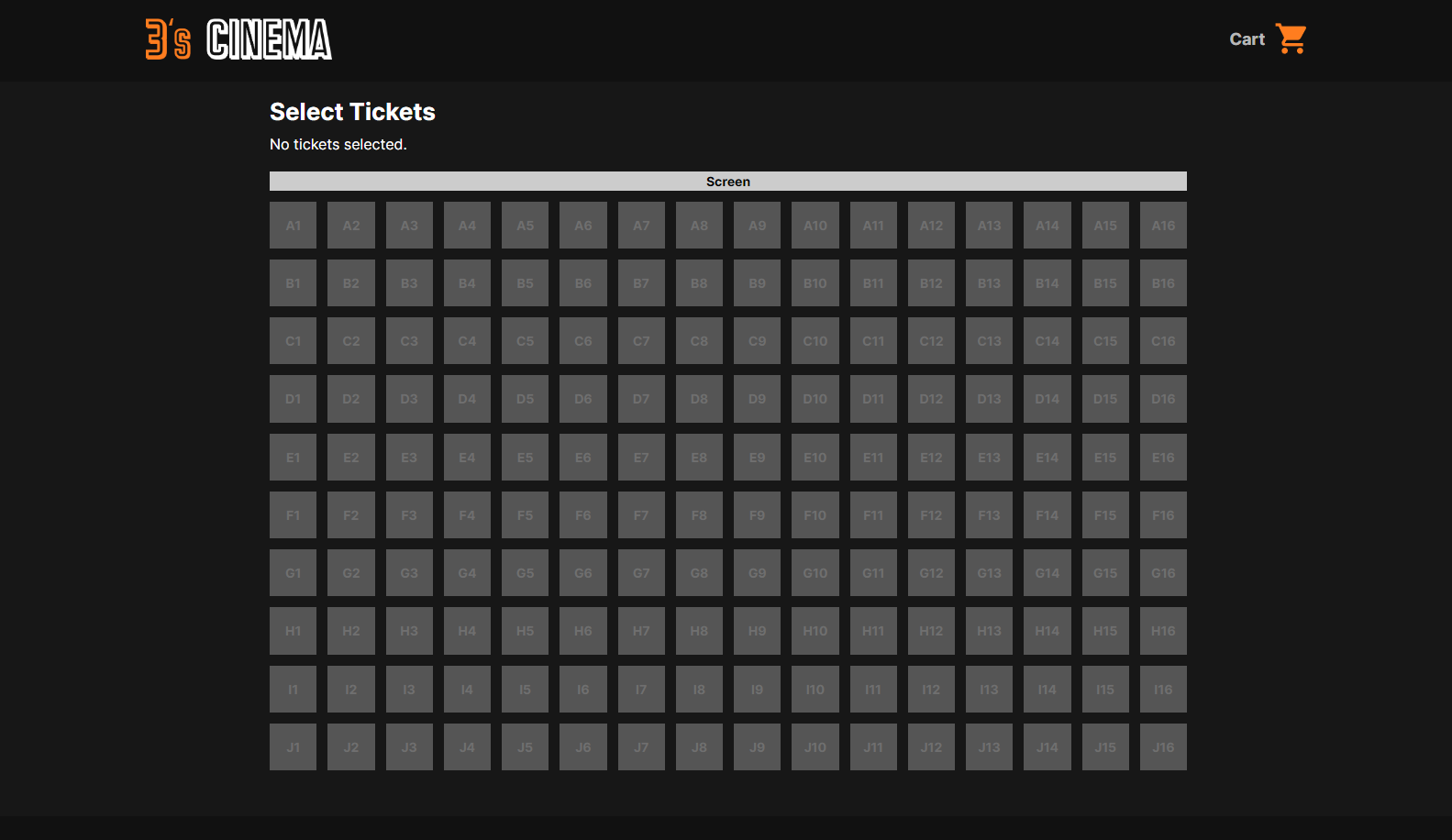The image size is (1452, 840).
Task: Choose seat F10
Action: tap(815, 515)
